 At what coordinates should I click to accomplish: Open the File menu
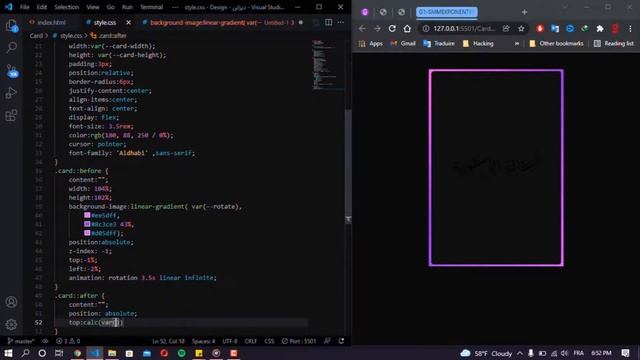point(24,7)
